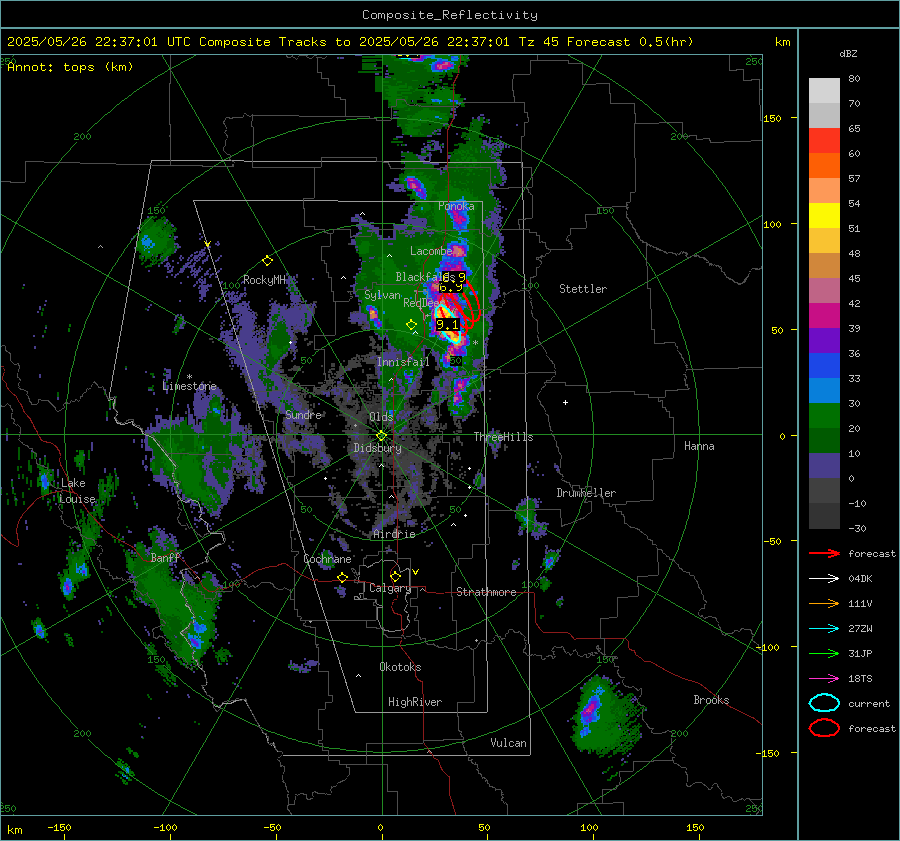This screenshot has height=841, width=900.
Task: Select the magenta 18TS arrow legend icon
Action: tap(824, 679)
